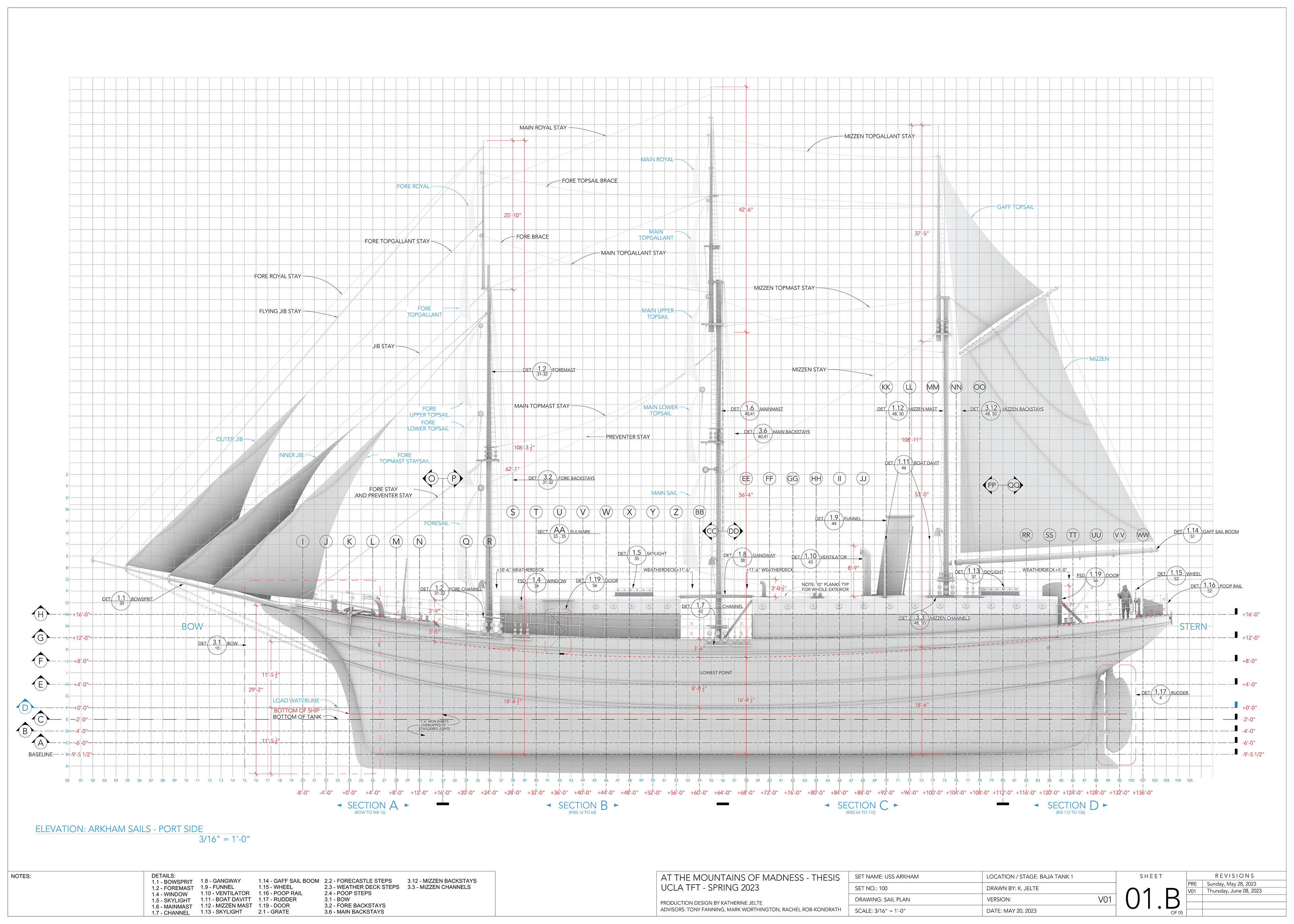Click the detail 1.14 Gaff Sail Boom bubble
Screen dimensions: 1294x924
[1192, 533]
